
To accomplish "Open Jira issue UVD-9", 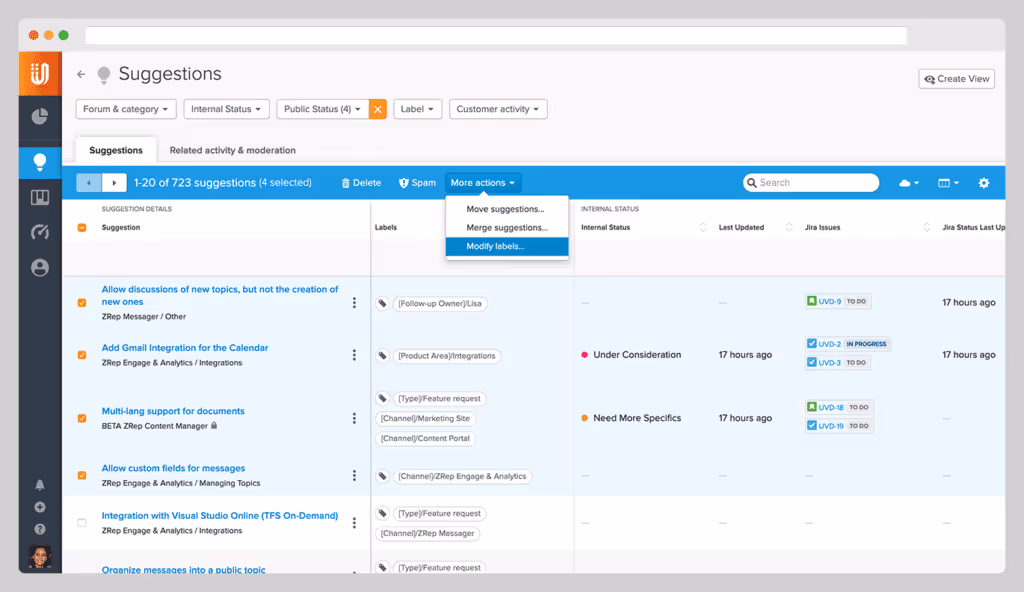I will pyautogui.click(x=829, y=301).
